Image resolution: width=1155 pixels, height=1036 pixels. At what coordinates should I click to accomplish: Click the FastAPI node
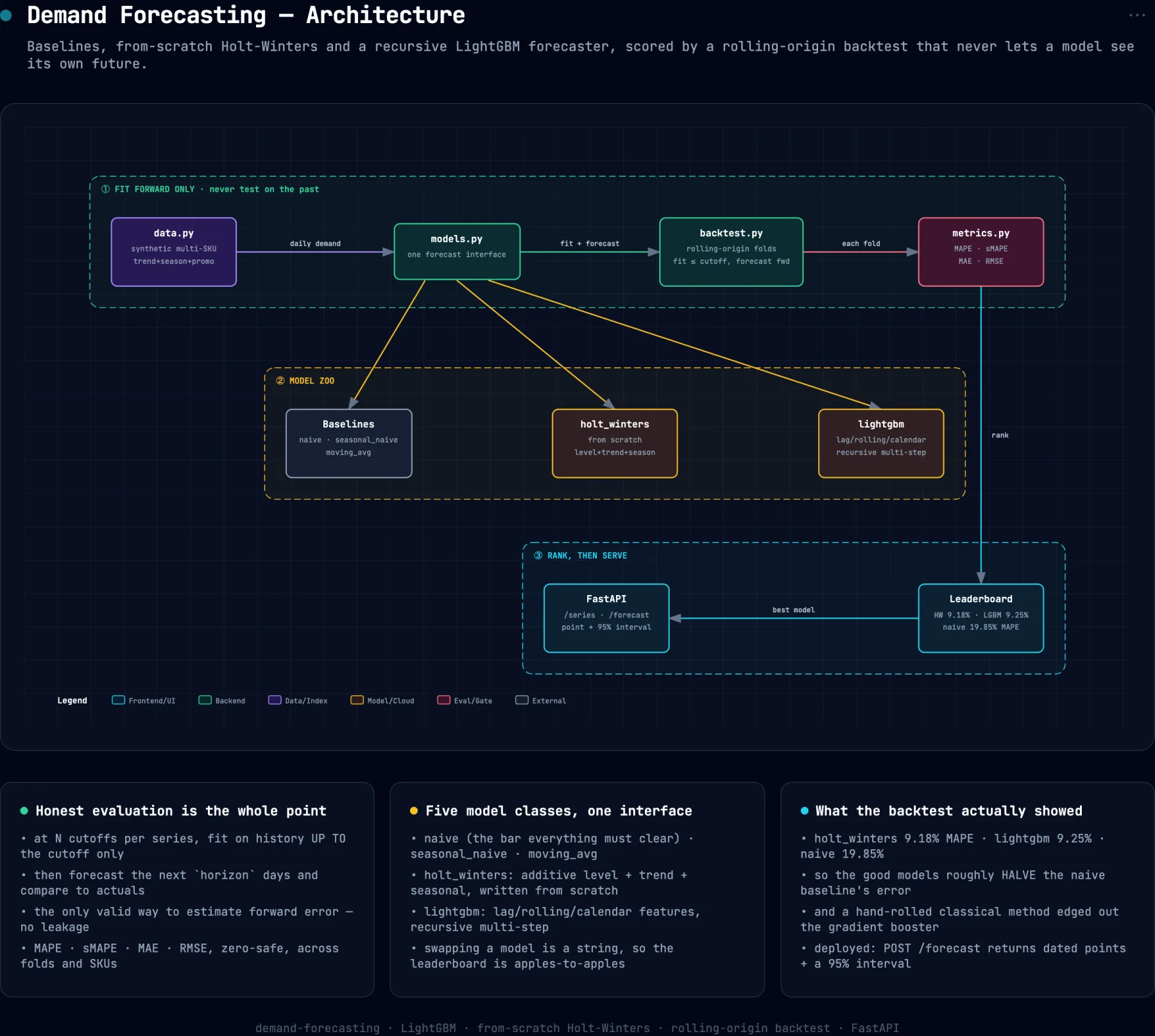pos(606,618)
